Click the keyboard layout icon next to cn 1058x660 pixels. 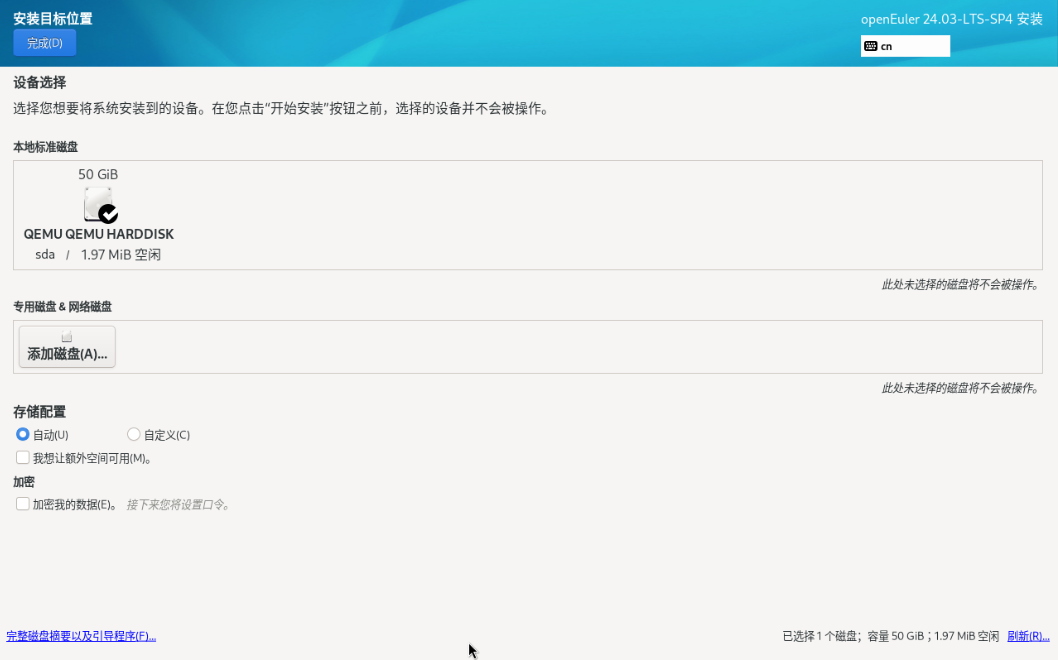(x=870, y=46)
